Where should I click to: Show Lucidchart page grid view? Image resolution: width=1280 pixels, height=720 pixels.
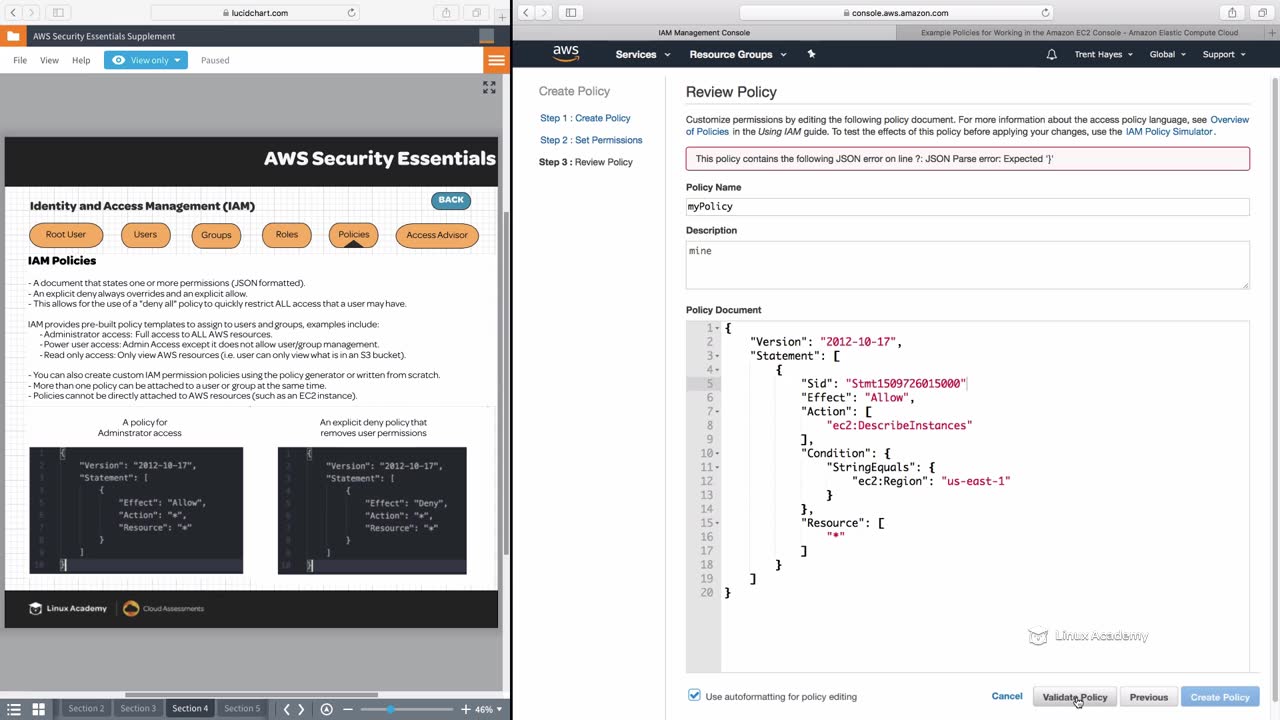[x=38, y=709]
